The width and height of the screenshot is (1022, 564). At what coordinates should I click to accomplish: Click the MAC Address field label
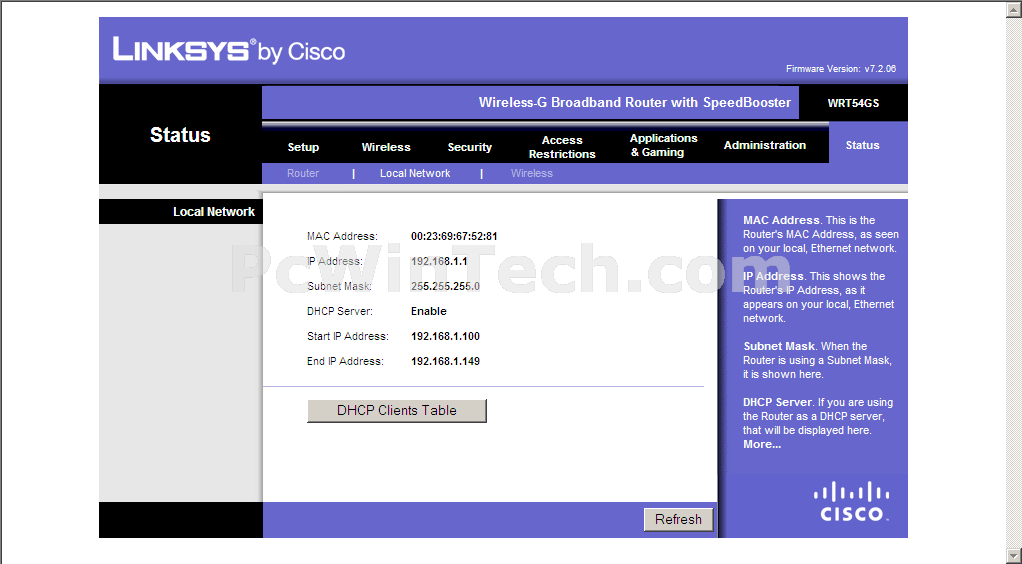tap(342, 236)
